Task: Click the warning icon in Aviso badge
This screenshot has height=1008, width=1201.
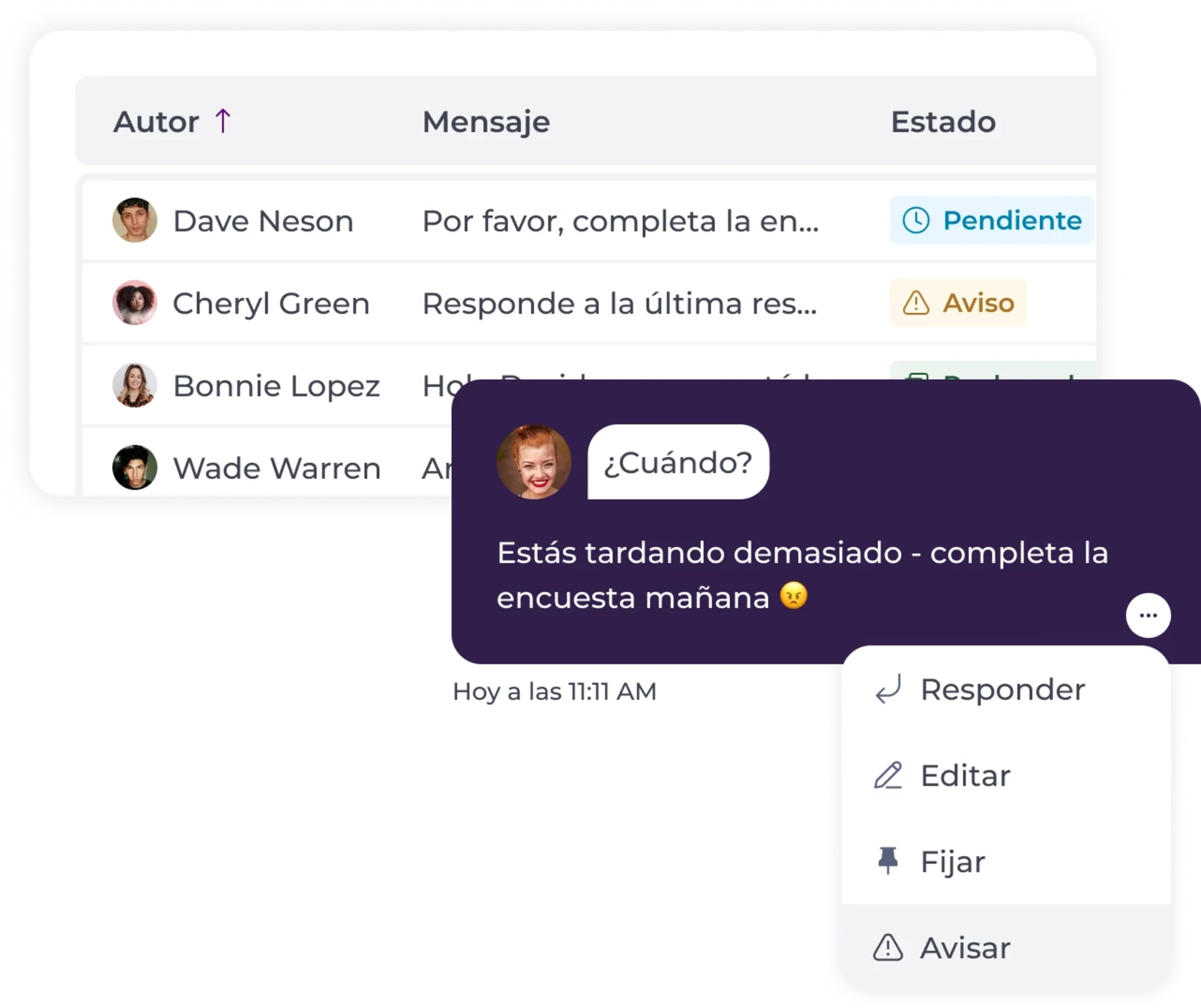Action: click(916, 303)
